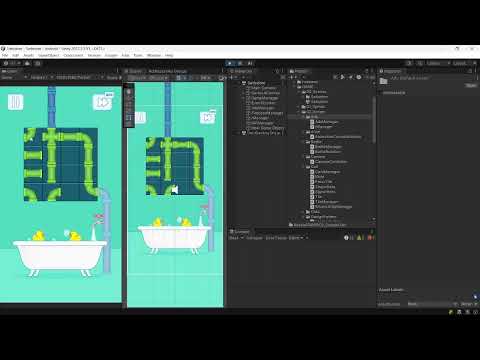Screen dimensions: 480x360
Task: Click the Project panel vertical scrollbar
Action: (x=374, y=120)
